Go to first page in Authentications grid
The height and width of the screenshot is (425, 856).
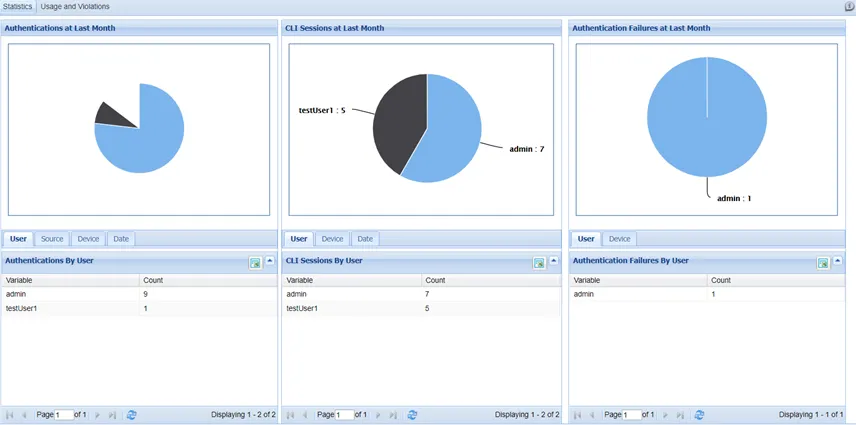10,415
